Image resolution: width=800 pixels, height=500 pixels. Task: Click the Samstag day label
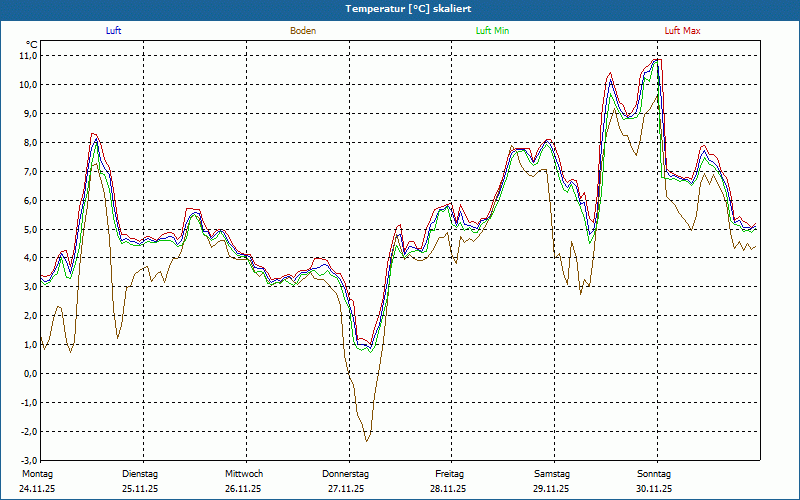(552, 474)
